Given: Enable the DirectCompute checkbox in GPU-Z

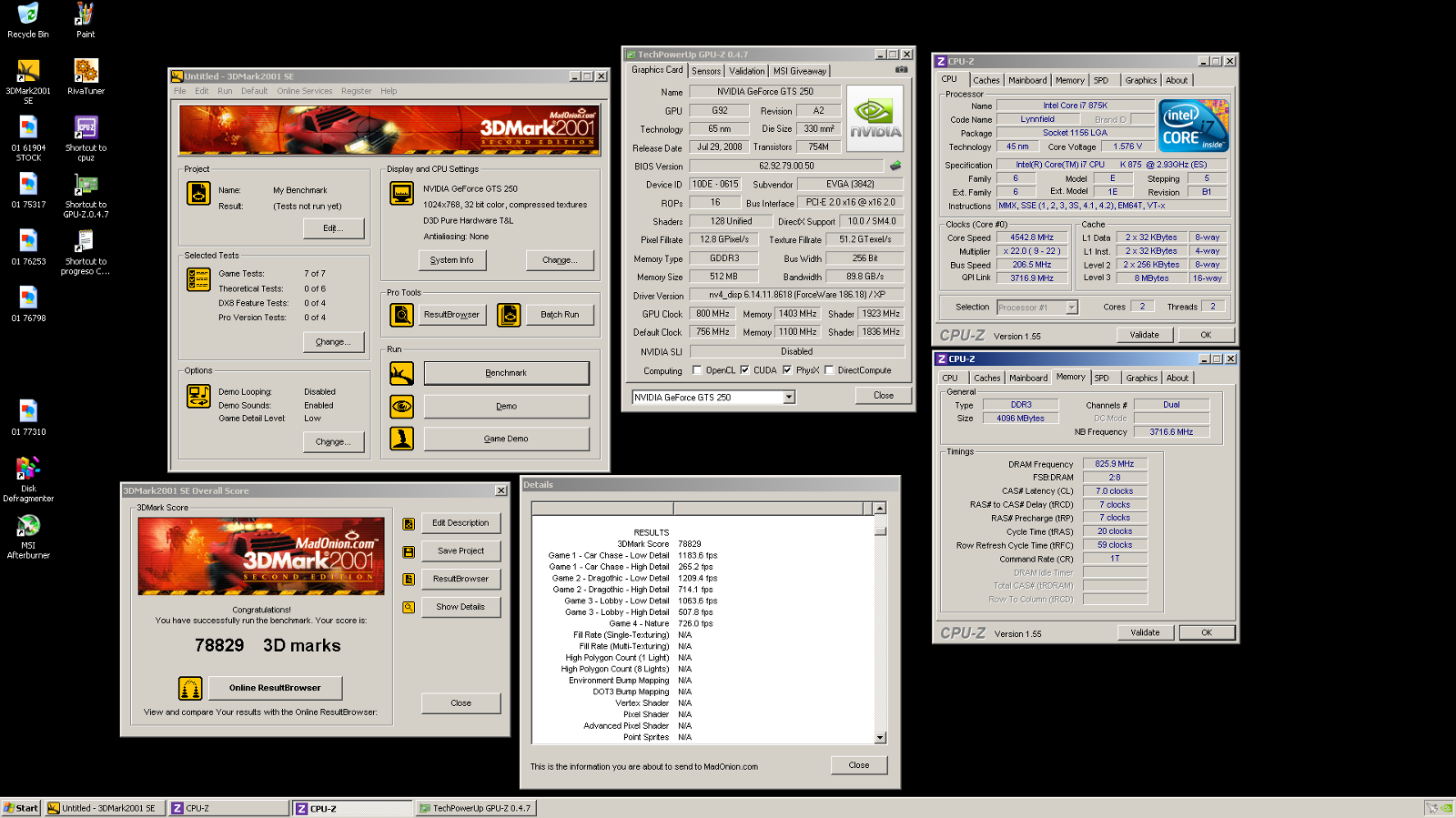Looking at the screenshot, I should [829, 370].
